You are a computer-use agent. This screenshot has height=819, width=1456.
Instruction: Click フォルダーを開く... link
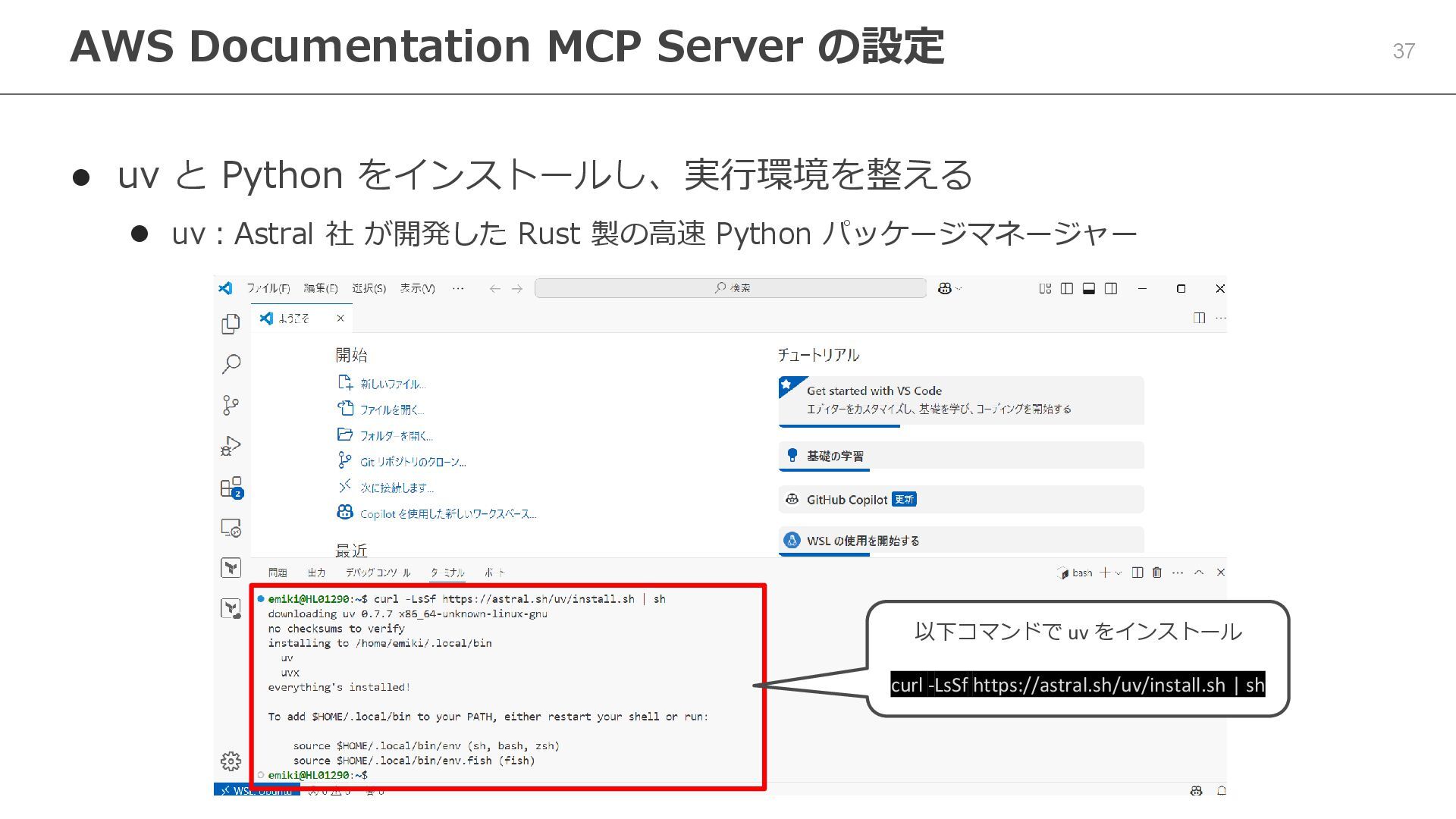(x=396, y=436)
